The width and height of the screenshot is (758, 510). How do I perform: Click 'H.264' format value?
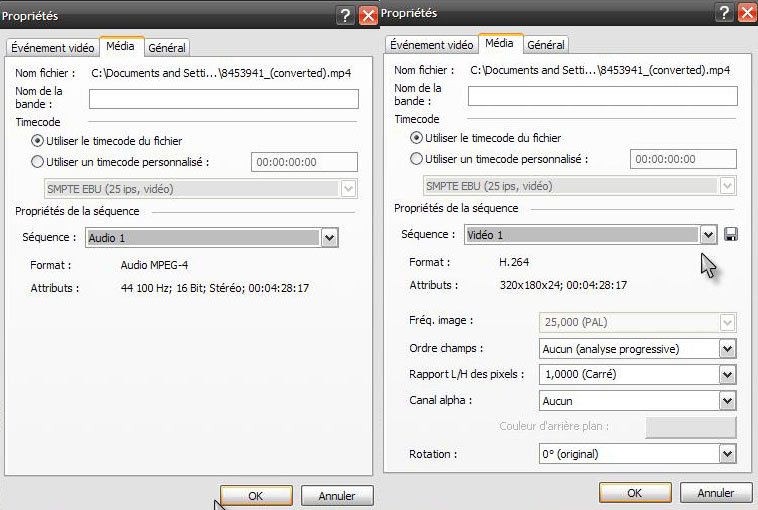coord(514,262)
